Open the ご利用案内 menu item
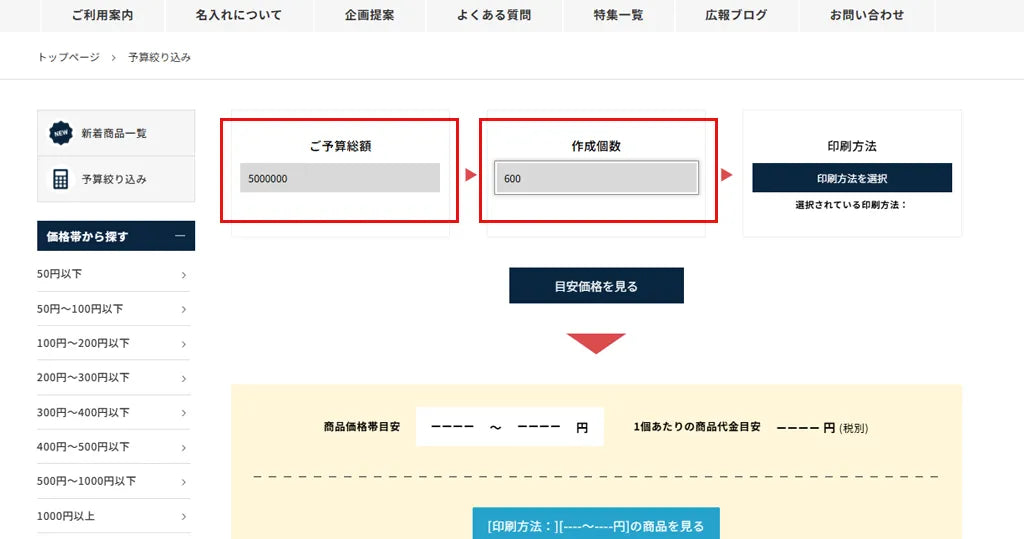Image resolution: width=1024 pixels, height=539 pixels. [x=102, y=15]
